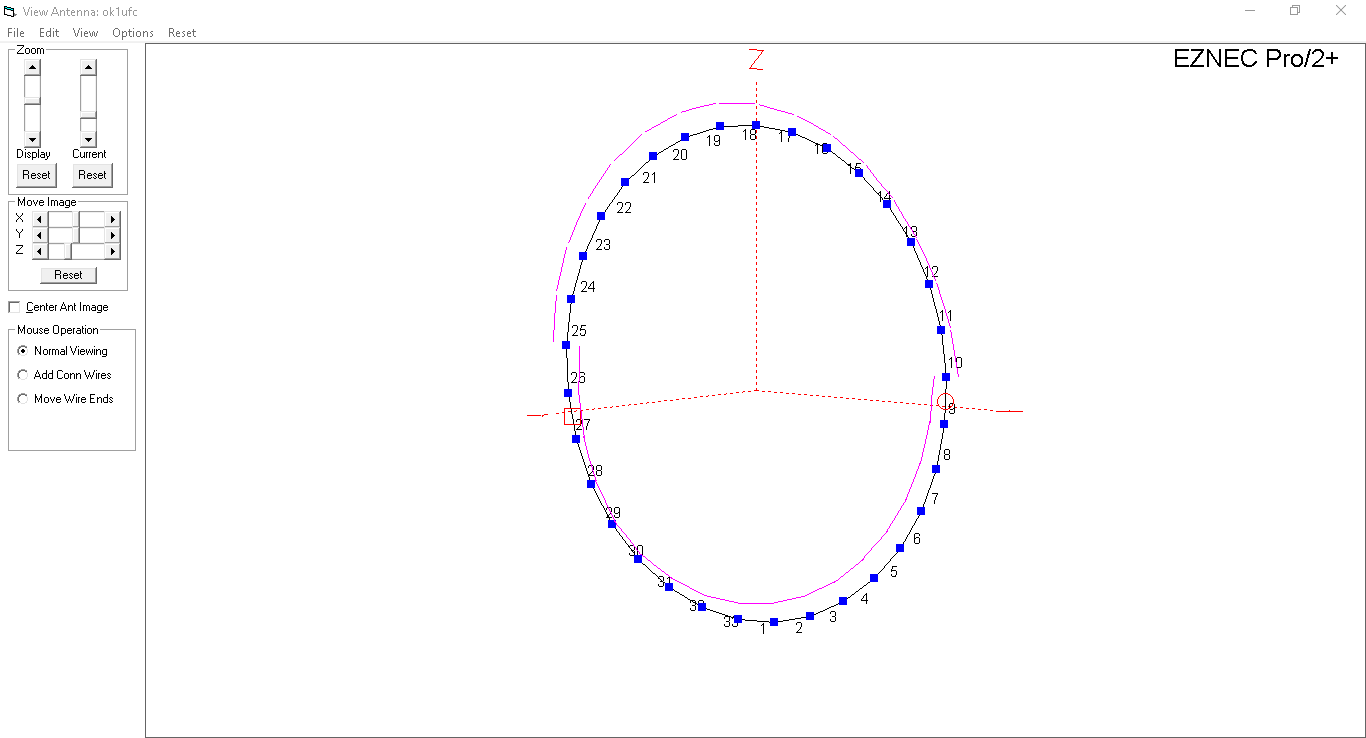Click the Current zoom scrollbar down arrow
The image size is (1366, 738).
[x=88, y=139]
